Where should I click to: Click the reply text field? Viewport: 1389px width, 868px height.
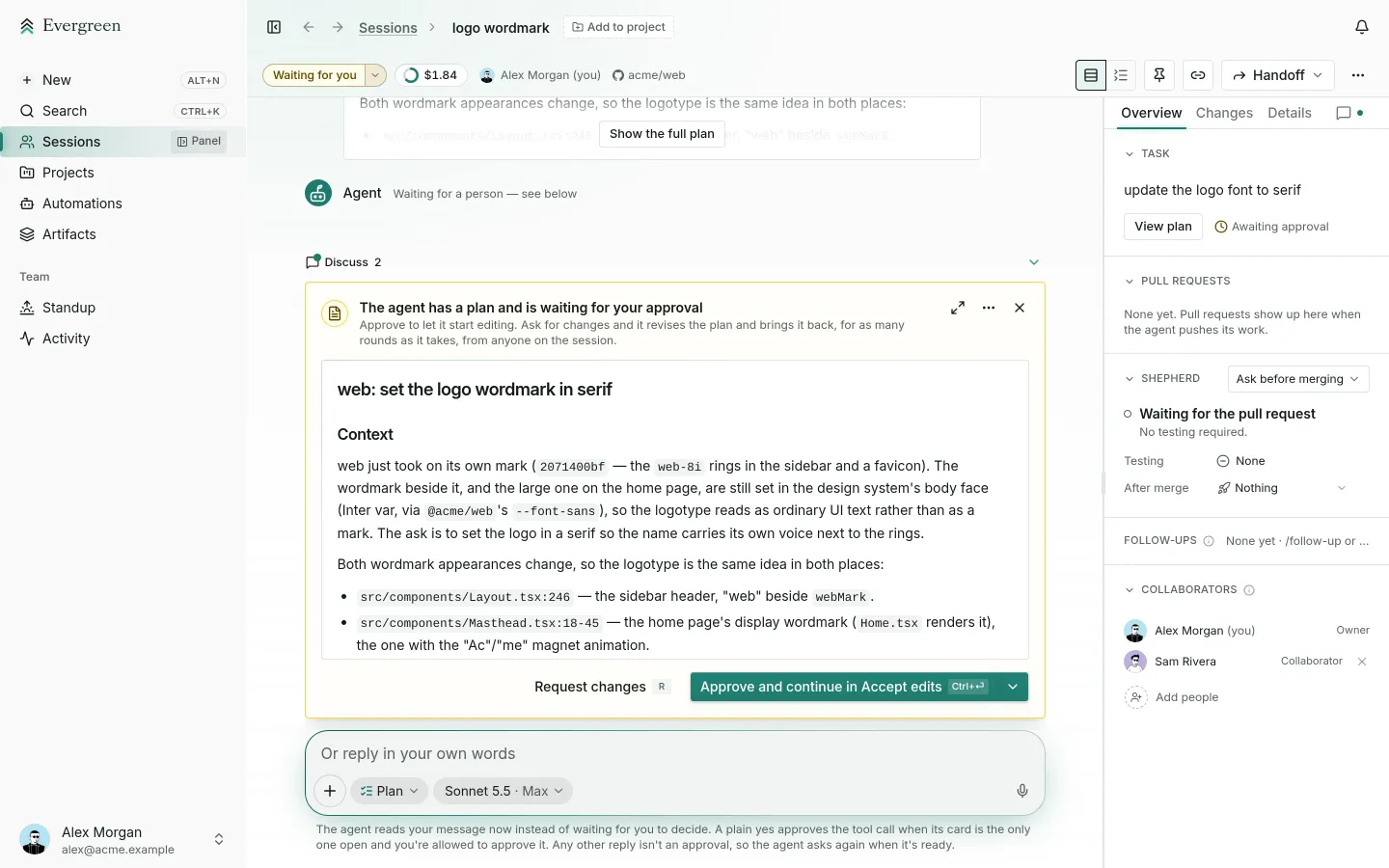click(675, 754)
